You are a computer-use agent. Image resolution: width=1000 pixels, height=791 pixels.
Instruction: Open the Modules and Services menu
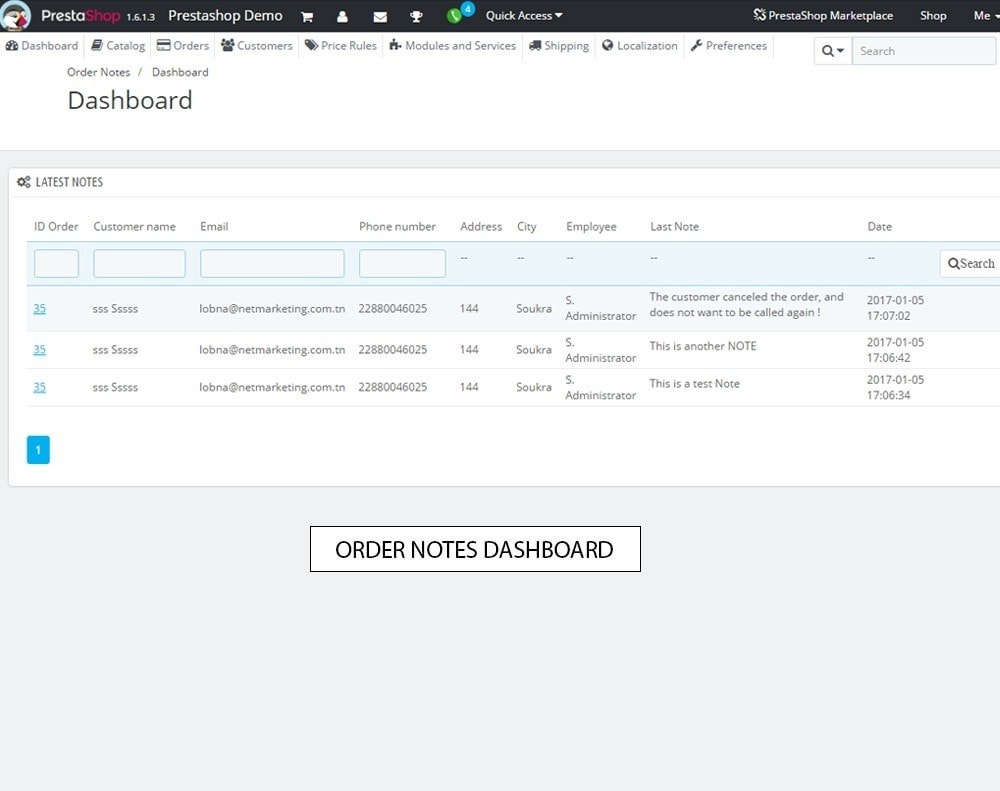click(452, 45)
